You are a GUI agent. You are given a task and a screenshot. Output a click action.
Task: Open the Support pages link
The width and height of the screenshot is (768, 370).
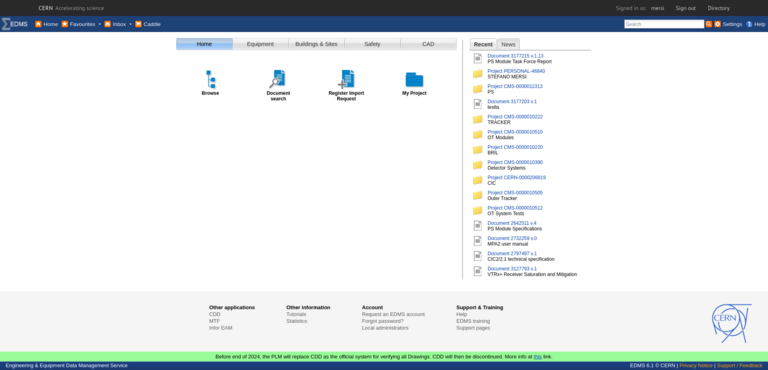pyautogui.click(x=473, y=328)
